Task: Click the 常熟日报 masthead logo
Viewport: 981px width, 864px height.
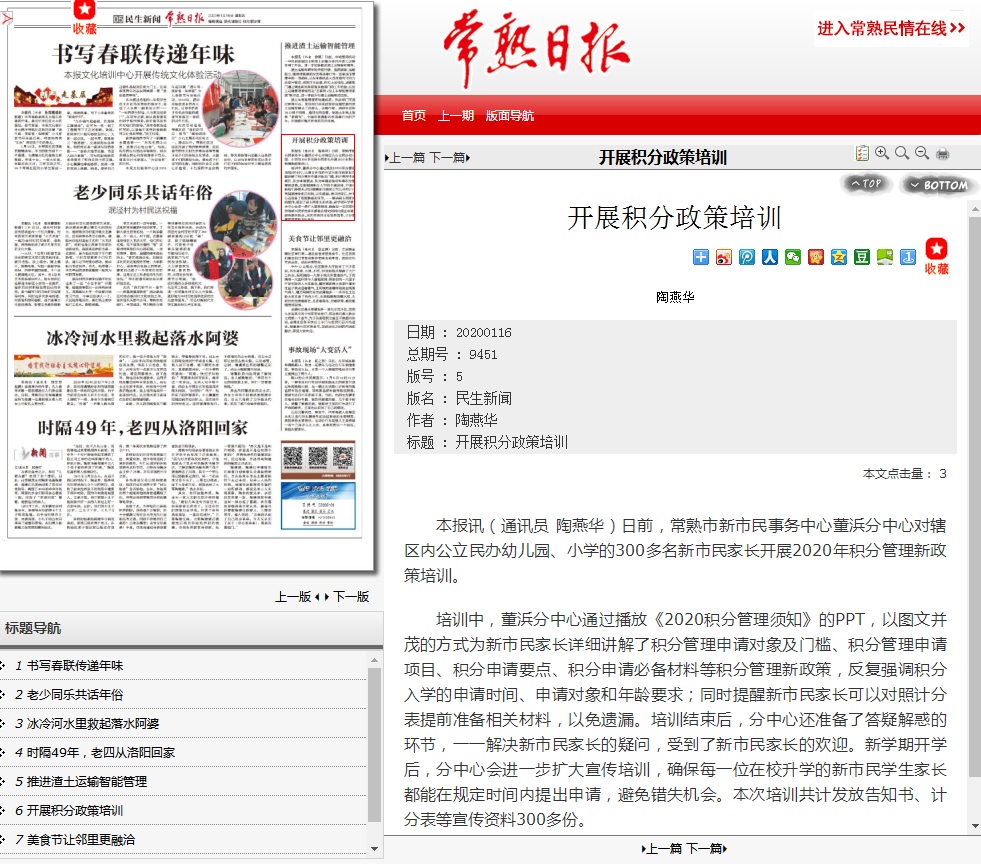Action: 536,49
